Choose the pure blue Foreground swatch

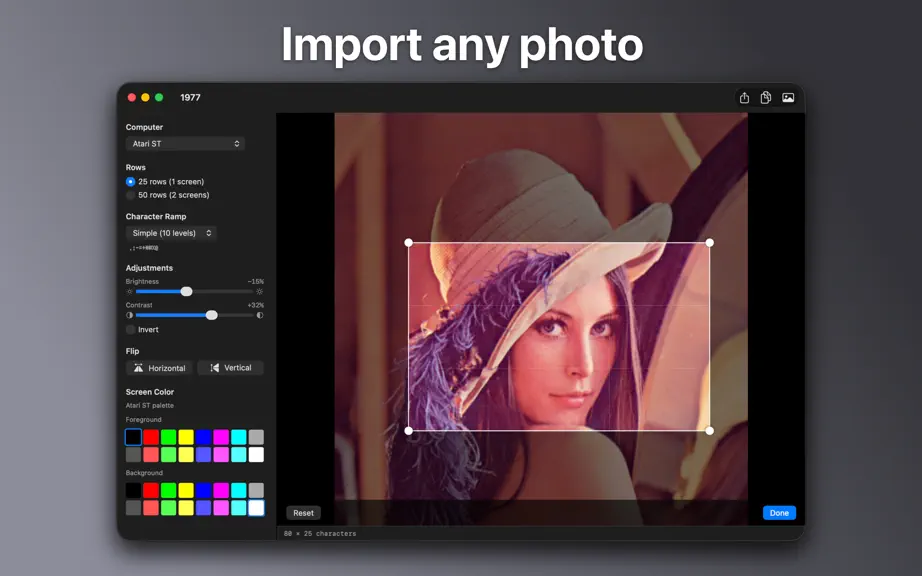pyautogui.click(x=203, y=437)
